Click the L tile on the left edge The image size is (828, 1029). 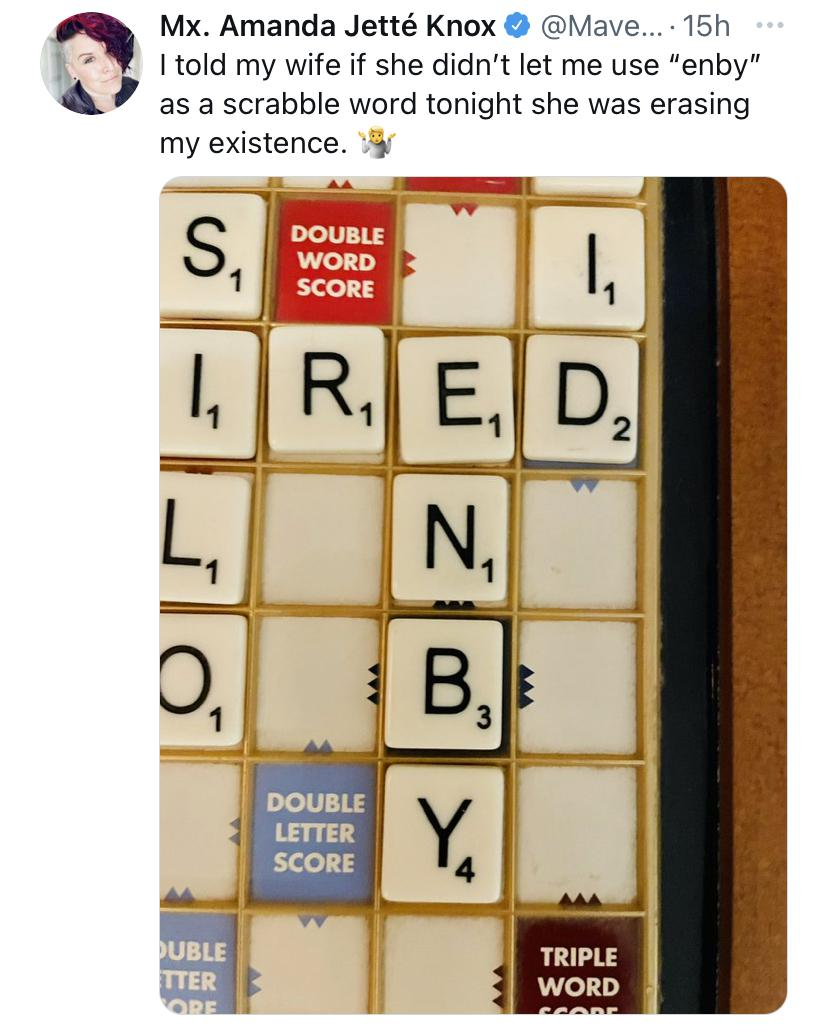pos(205,536)
